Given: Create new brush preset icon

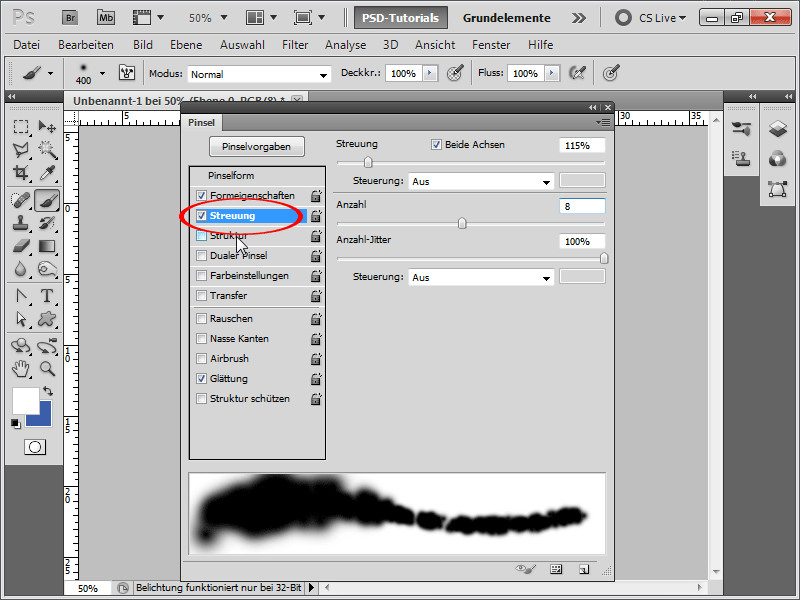Looking at the screenshot, I should (x=584, y=569).
